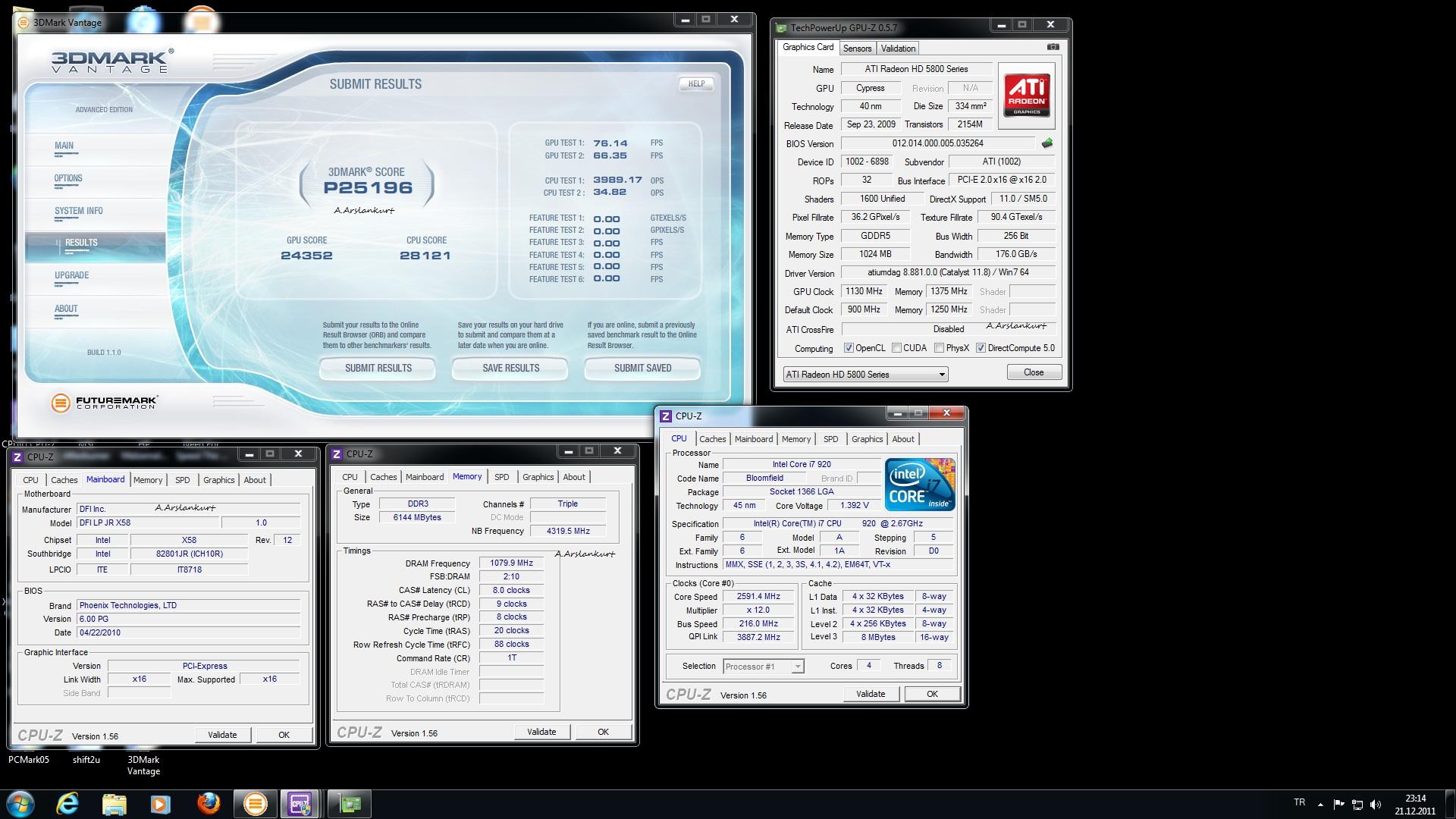Click SAVE RESULTS button
The width and height of the screenshot is (1456, 819).
click(510, 369)
